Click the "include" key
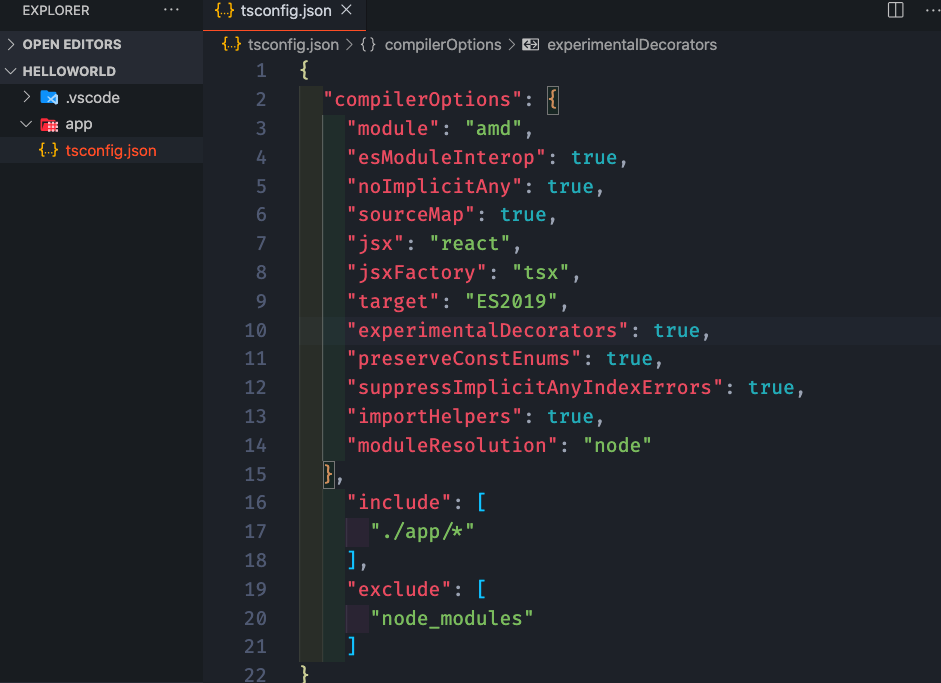The height and width of the screenshot is (683, 941). pyautogui.click(x=399, y=502)
